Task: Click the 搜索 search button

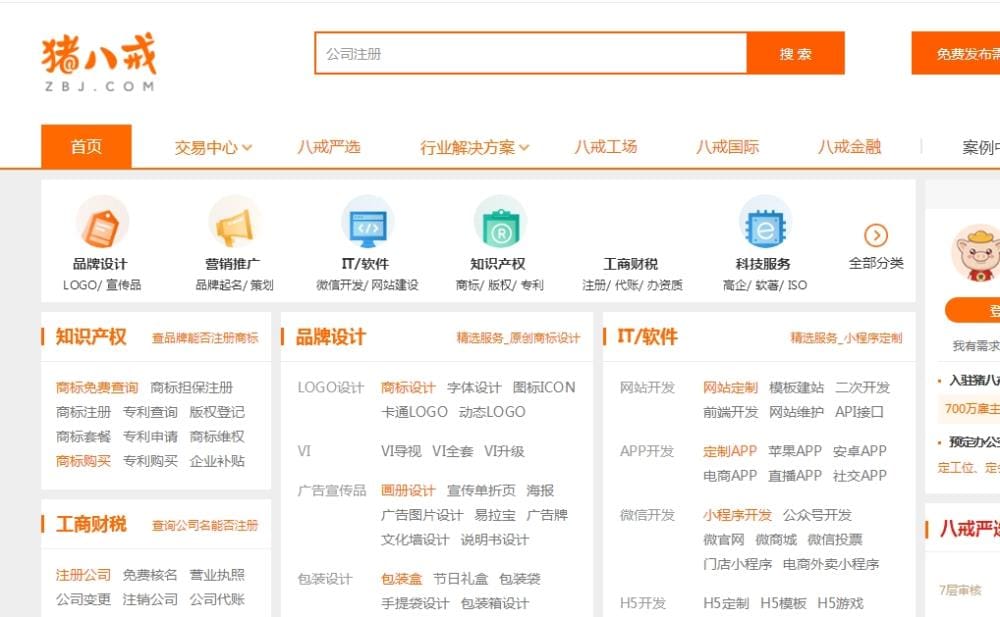Action: click(794, 53)
